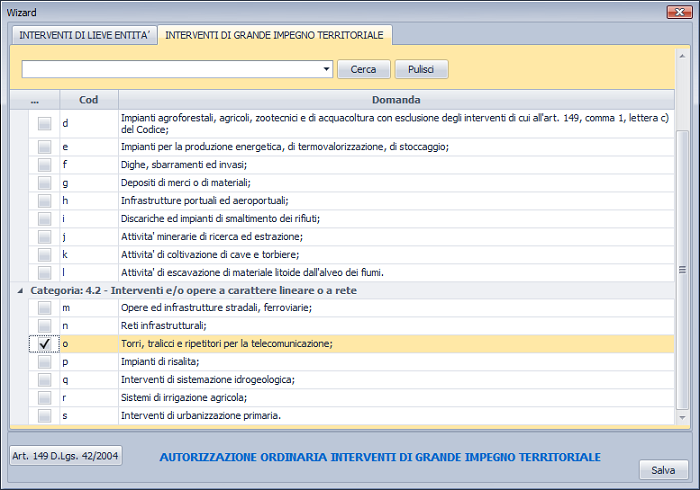This screenshot has height=490, width=700.
Task: Switch to INTERVENTI DI LIEVE ENTITA' tab
Action: pyautogui.click(x=82, y=35)
